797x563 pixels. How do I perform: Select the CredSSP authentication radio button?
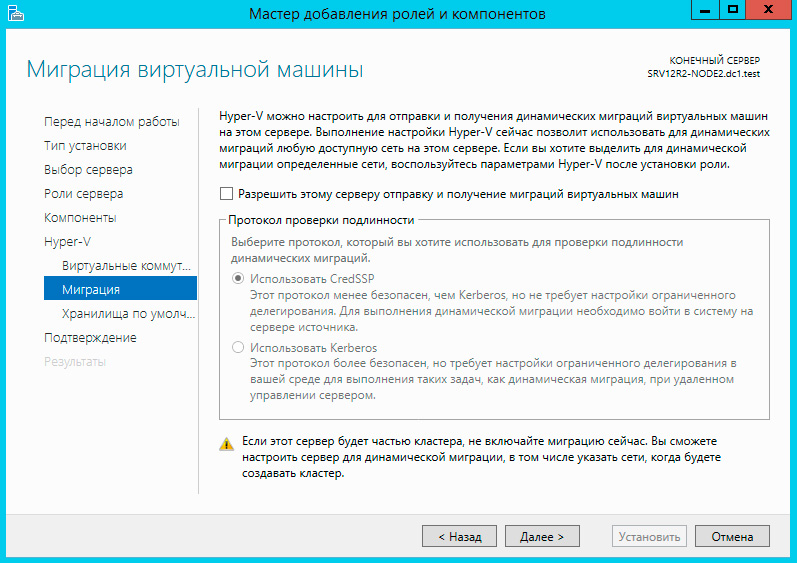(238, 279)
